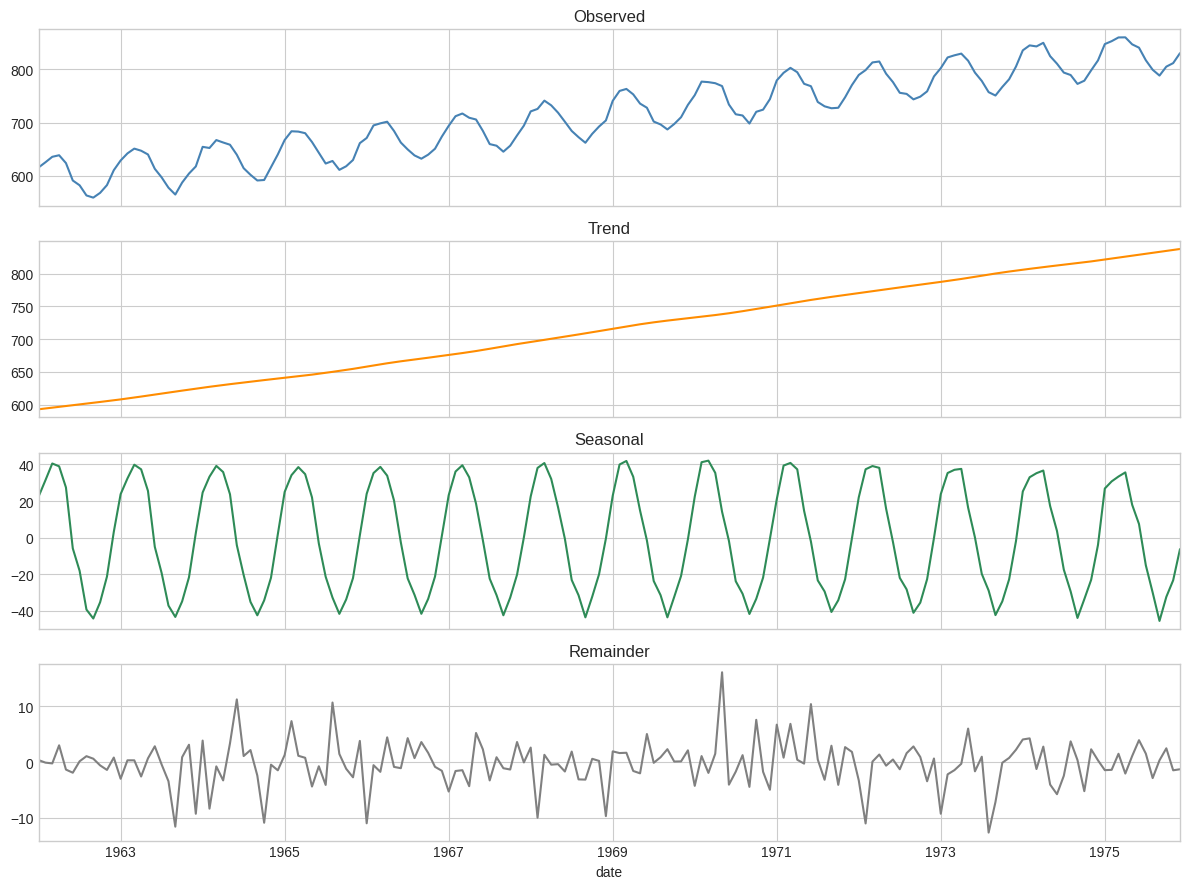The height and width of the screenshot is (889, 1189).
Task: Click the −20 tick on Seasonal y-axis
Action: tap(20, 575)
